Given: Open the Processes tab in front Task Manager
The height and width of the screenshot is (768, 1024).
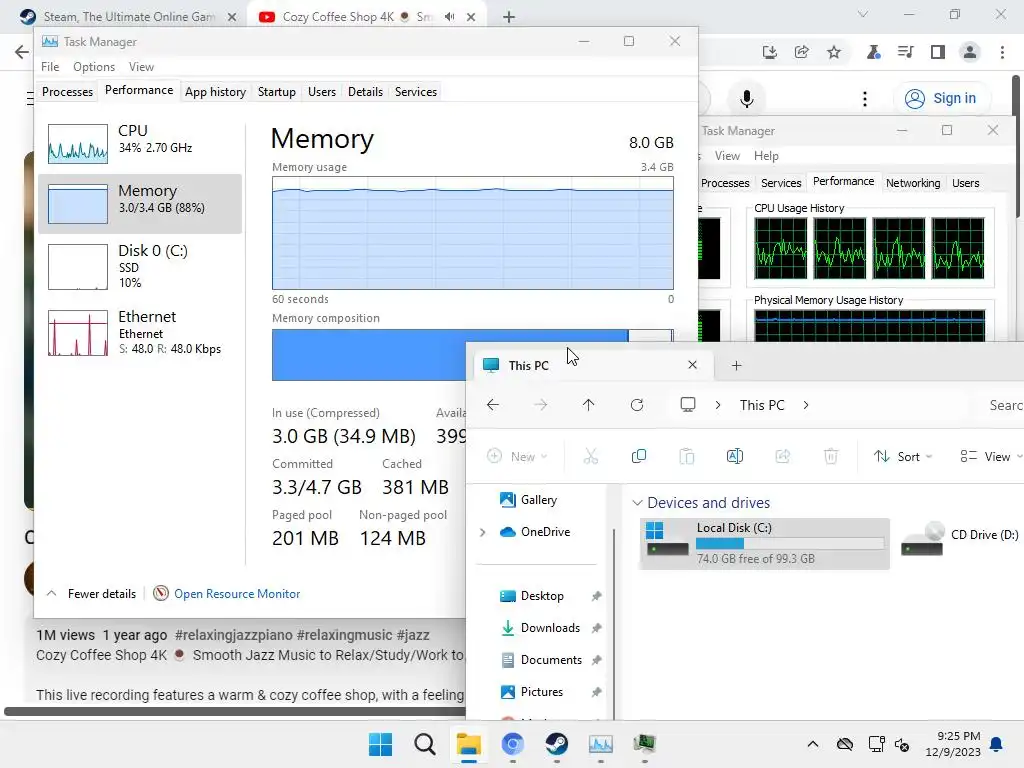Looking at the screenshot, I should (67, 91).
